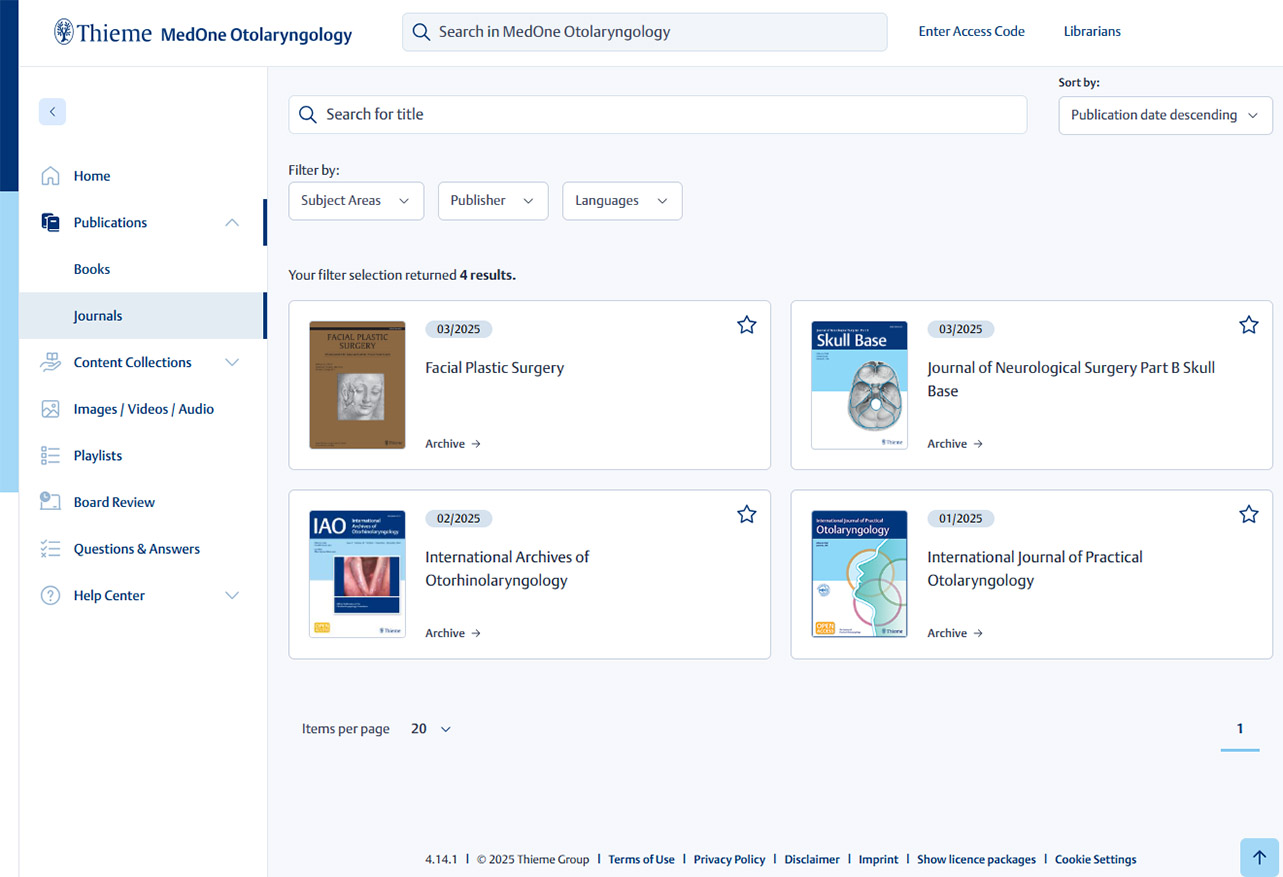Viewport: 1283px width, 877px height.
Task: Click the Enter Access Code link
Action: (x=971, y=31)
